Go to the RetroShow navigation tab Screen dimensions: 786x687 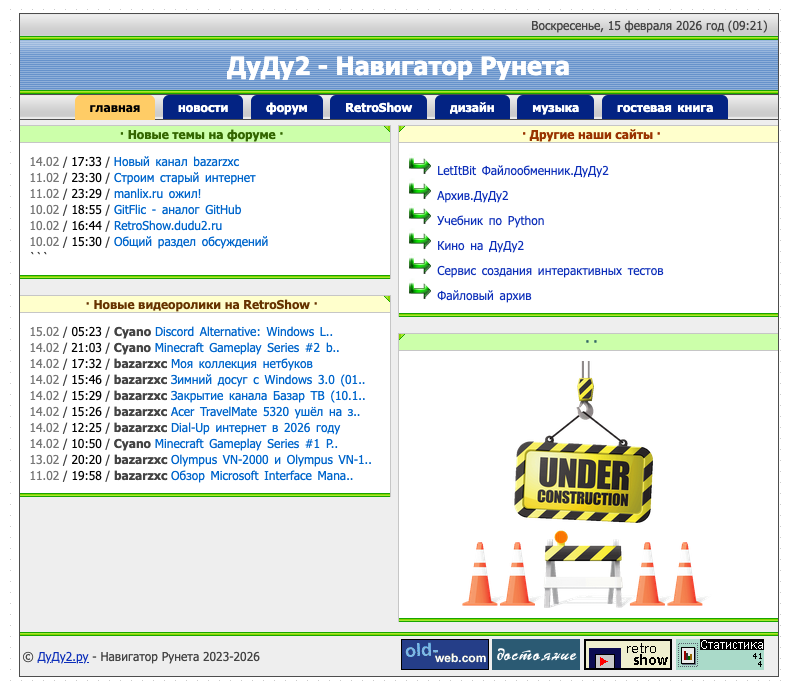(x=378, y=108)
